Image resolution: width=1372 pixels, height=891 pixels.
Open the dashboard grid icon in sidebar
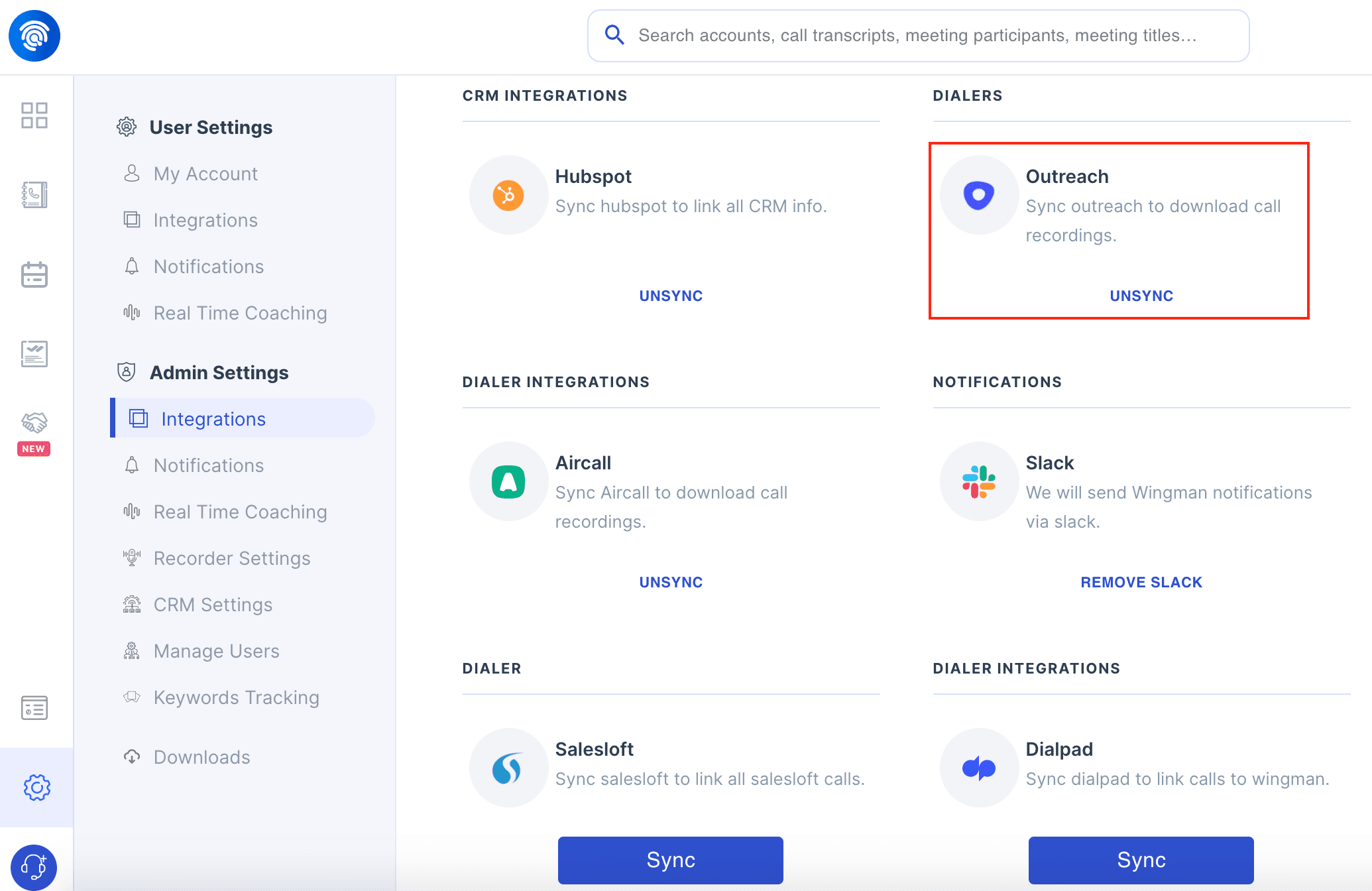click(x=34, y=115)
